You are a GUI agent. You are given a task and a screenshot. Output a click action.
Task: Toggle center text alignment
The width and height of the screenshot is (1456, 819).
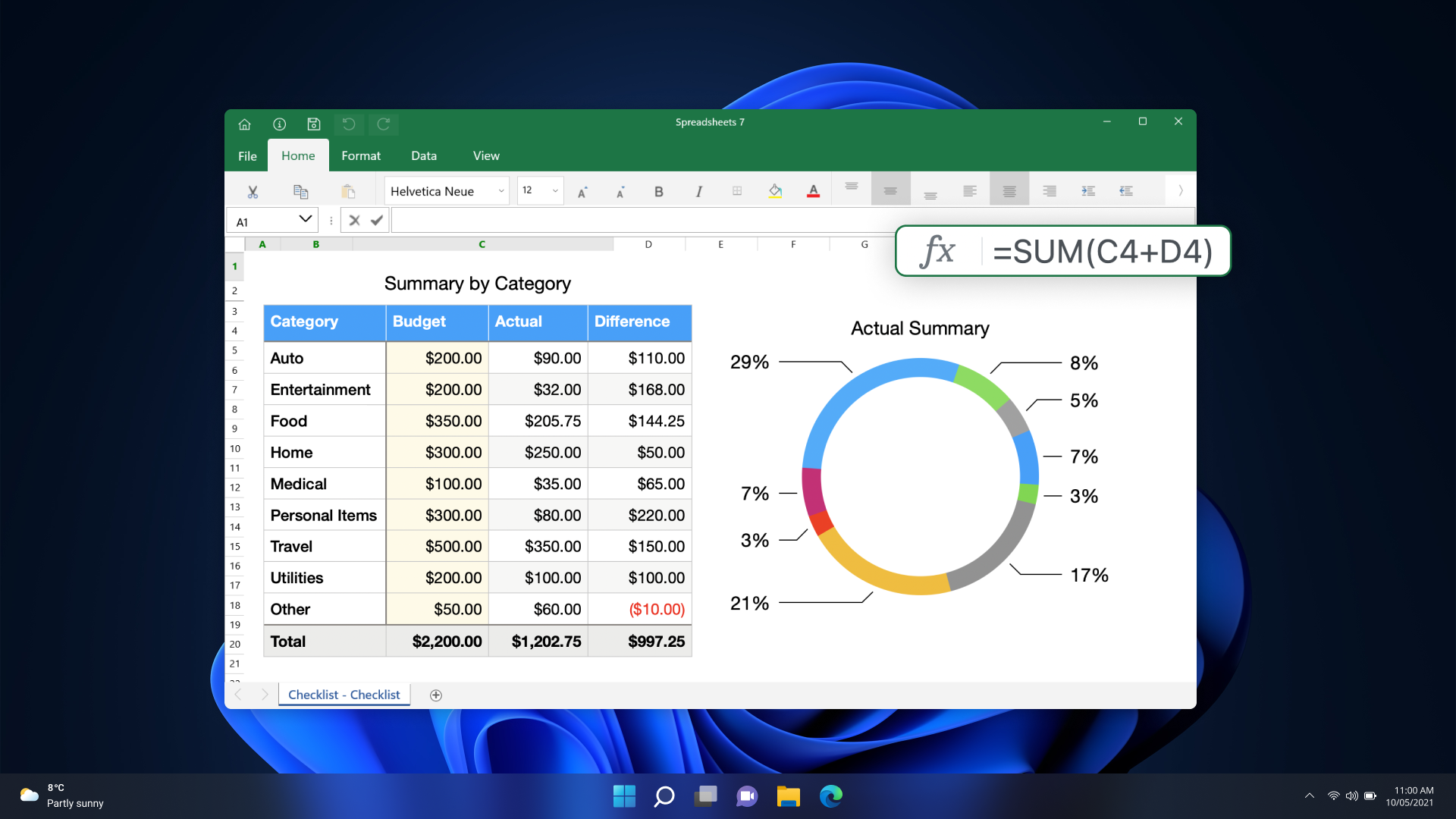tap(1009, 191)
